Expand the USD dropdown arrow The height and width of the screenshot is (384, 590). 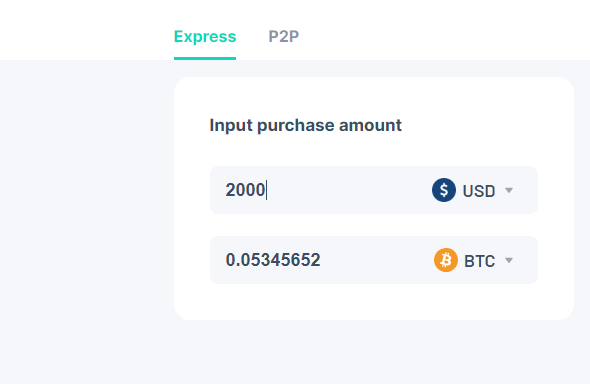pyautogui.click(x=509, y=190)
